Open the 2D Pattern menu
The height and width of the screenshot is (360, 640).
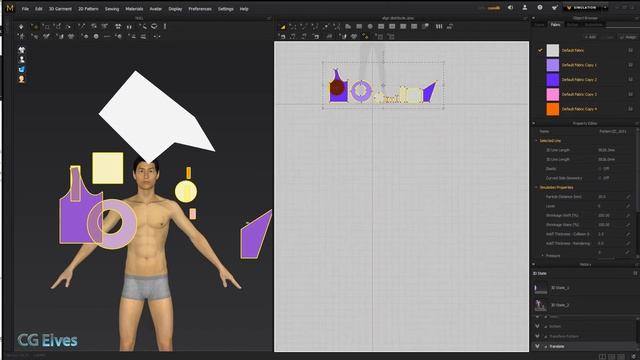[x=88, y=9]
